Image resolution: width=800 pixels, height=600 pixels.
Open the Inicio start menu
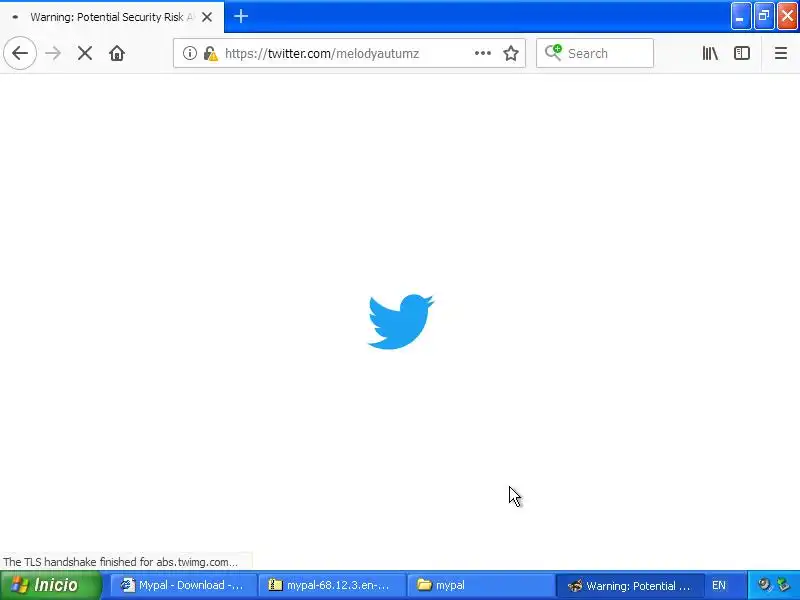pyautogui.click(x=50, y=585)
